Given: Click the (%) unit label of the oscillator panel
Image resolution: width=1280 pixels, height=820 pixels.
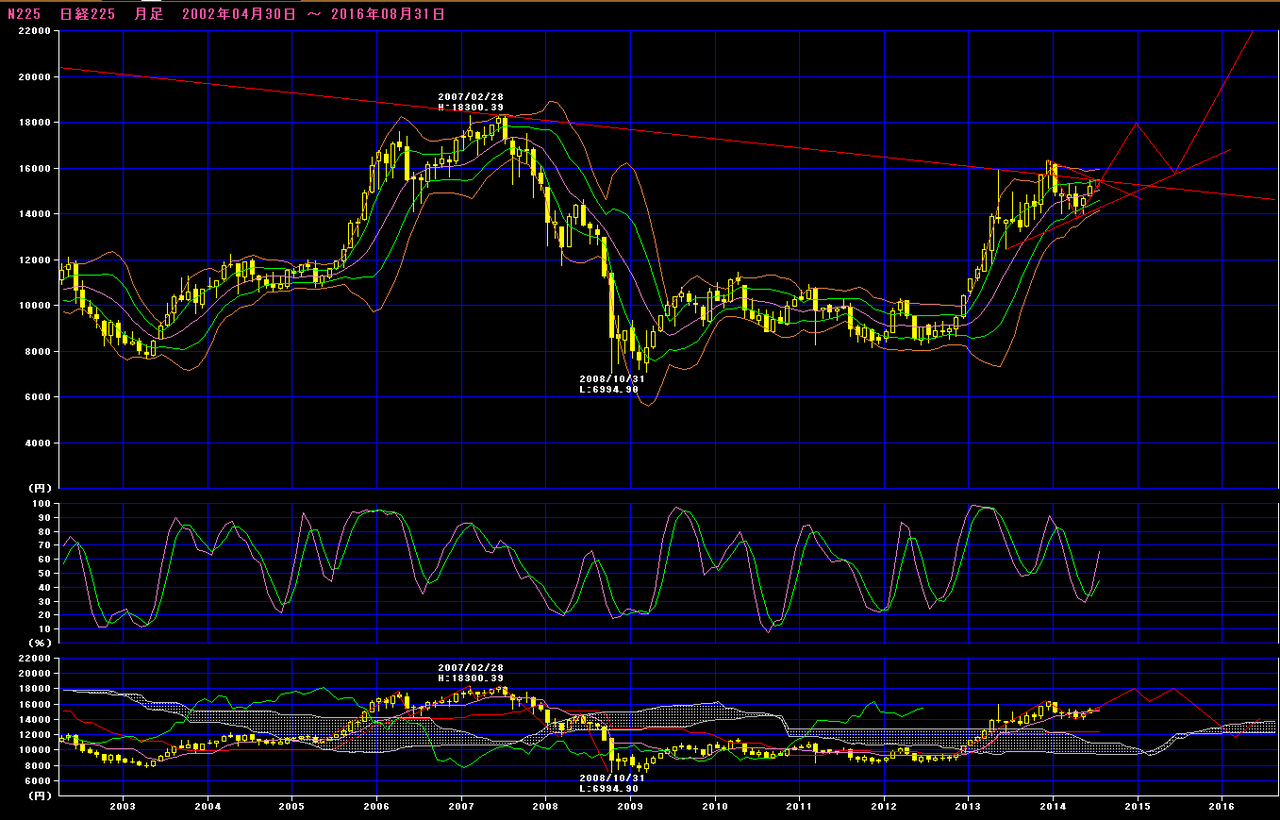Looking at the screenshot, I should coord(38,642).
